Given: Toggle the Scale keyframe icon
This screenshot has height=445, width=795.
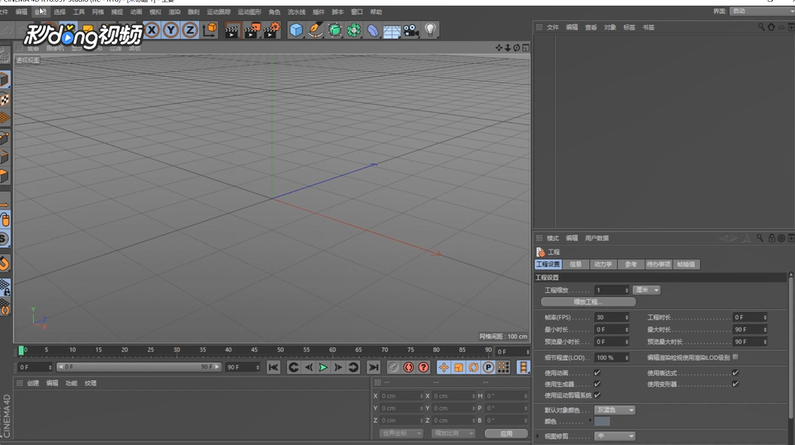Looking at the screenshot, I should coord(458,367).
